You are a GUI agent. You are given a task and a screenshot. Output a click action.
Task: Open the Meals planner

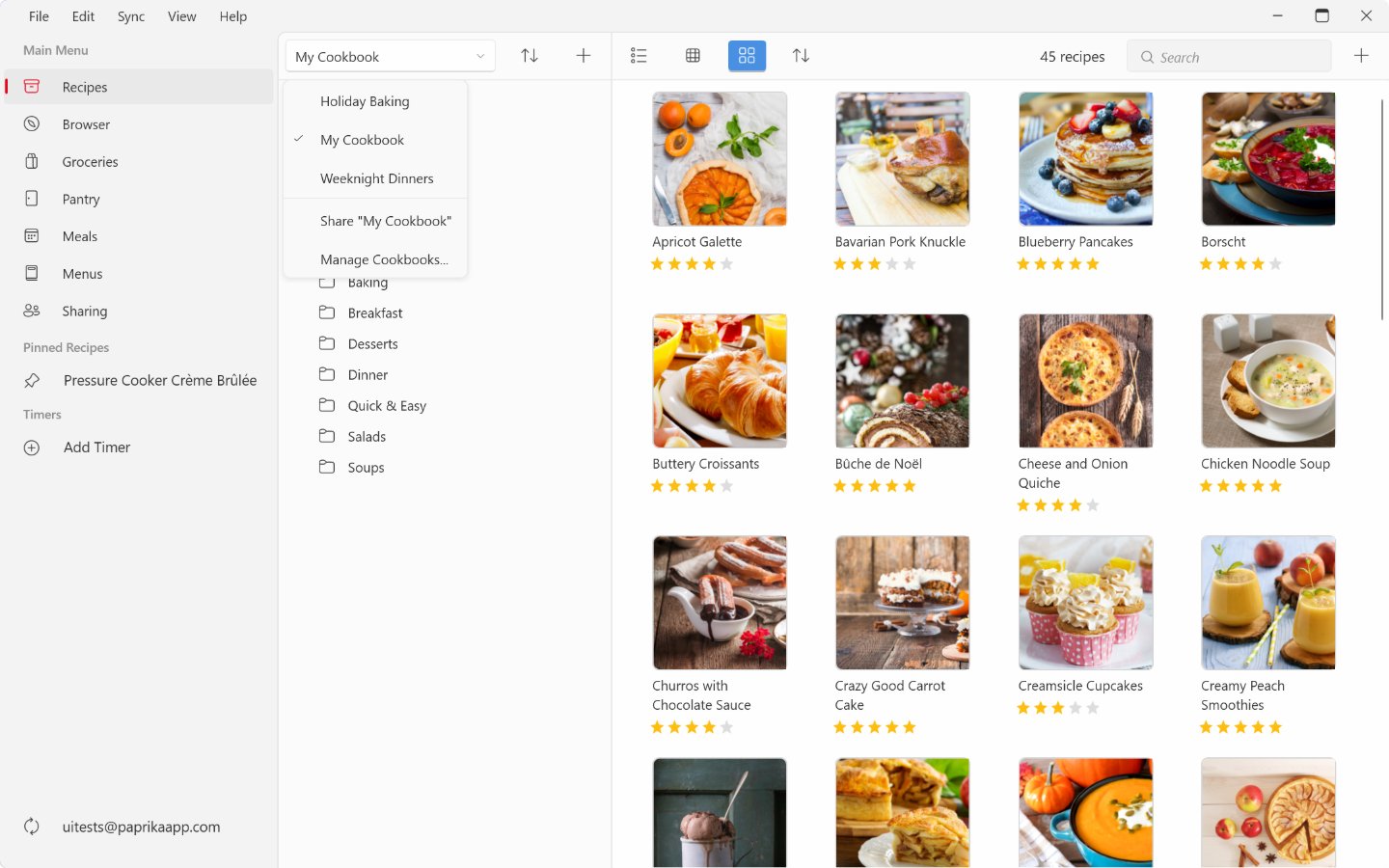pos(139,236)
